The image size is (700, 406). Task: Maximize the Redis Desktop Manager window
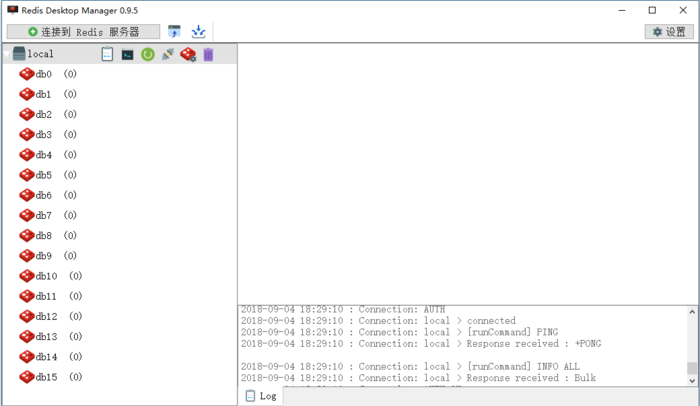(652, 10)
